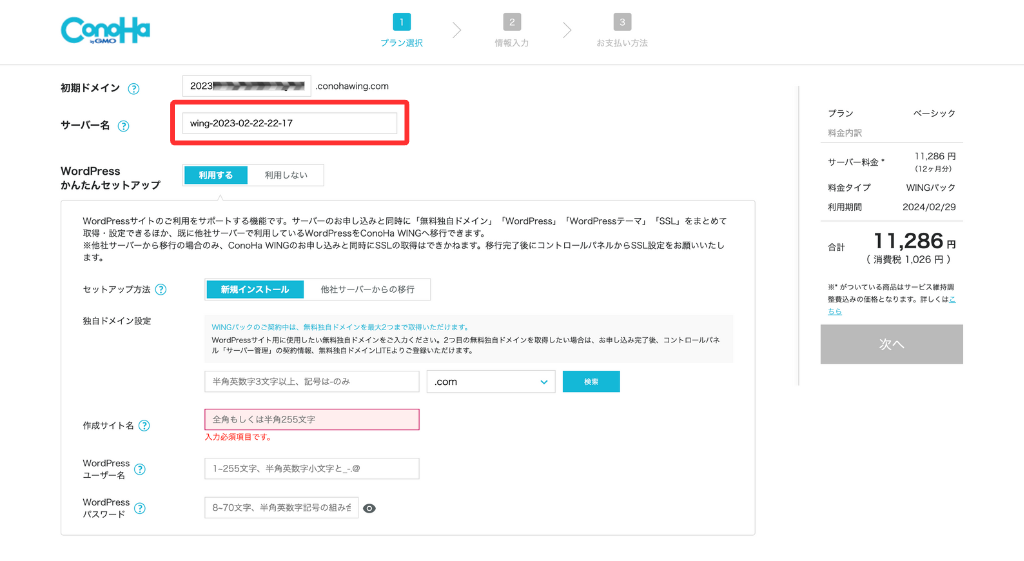
Task: Click the 検索 domain search button
Action: coord(591,381)
